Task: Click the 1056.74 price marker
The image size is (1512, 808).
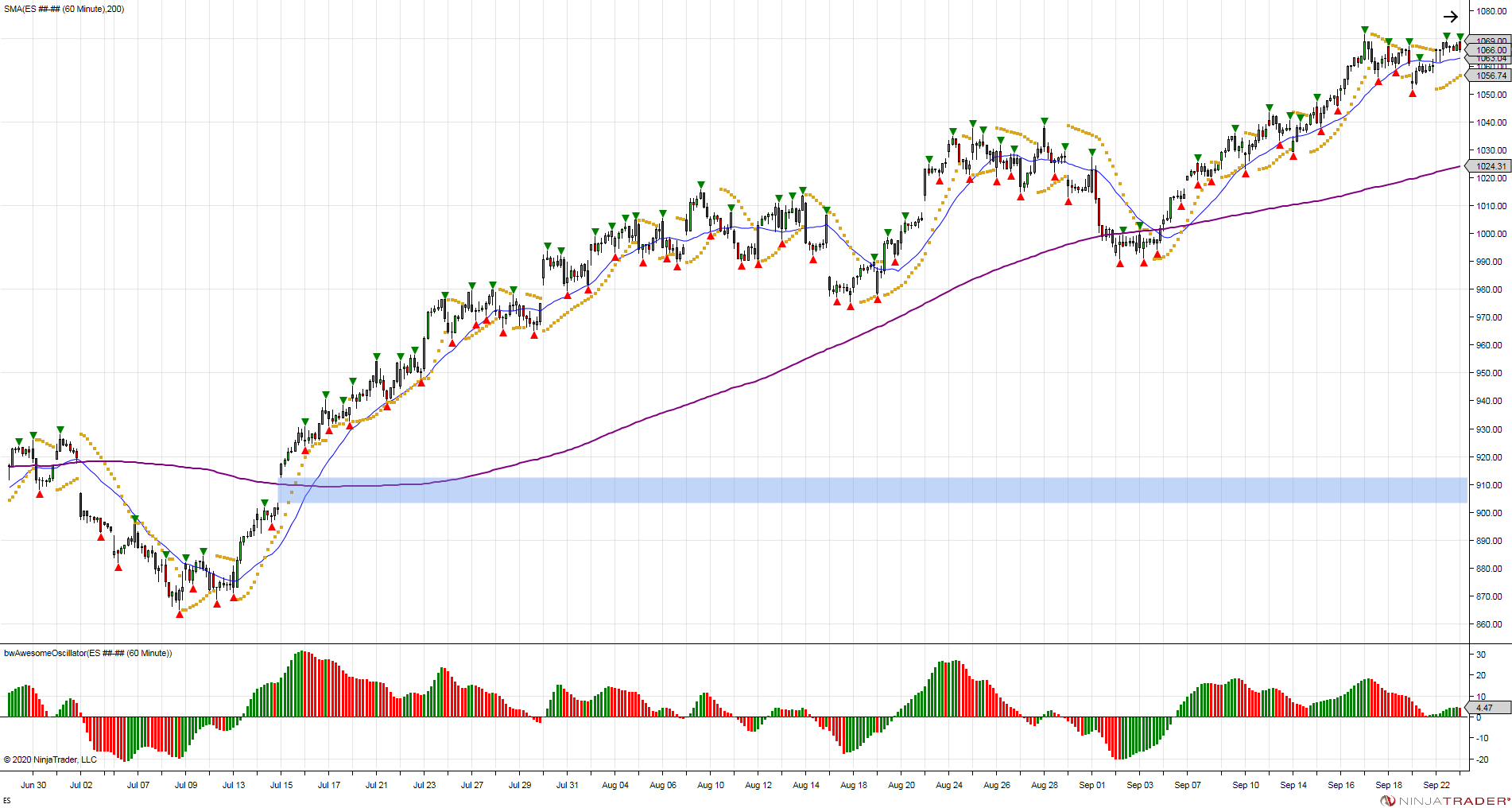Action: 1491,76
